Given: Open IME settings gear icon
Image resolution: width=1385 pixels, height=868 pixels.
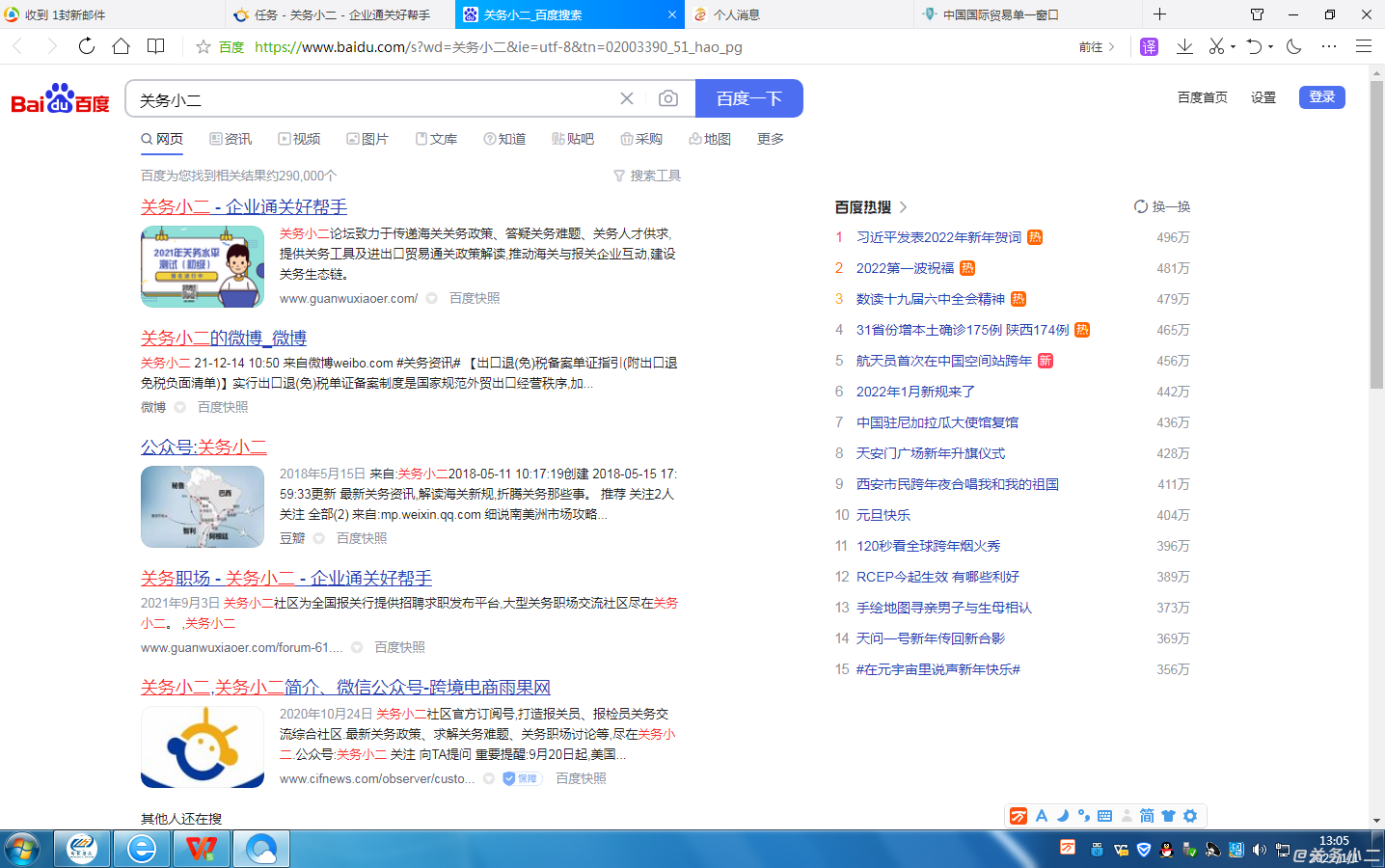Looking at the screenshot, I should [x=1190, y=816].
